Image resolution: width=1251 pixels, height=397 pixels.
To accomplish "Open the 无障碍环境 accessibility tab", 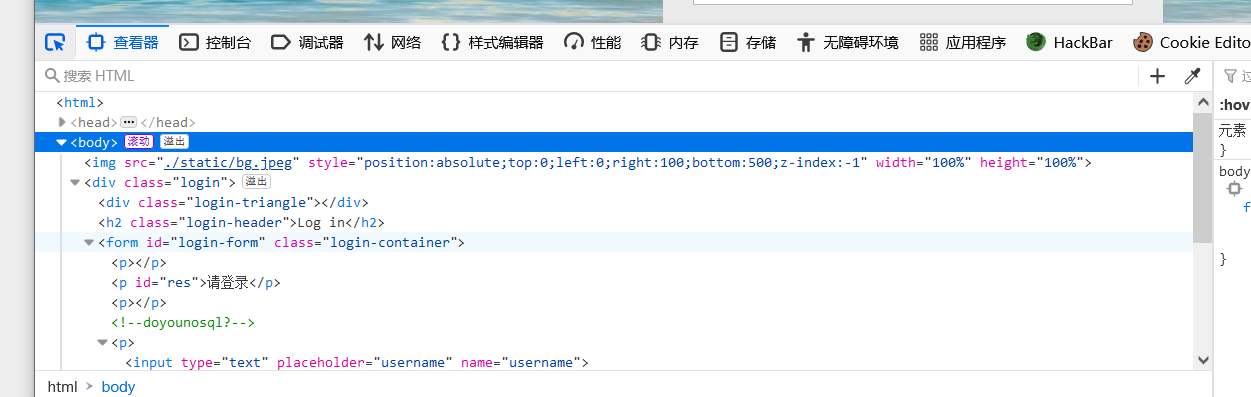I will point(848,42).
